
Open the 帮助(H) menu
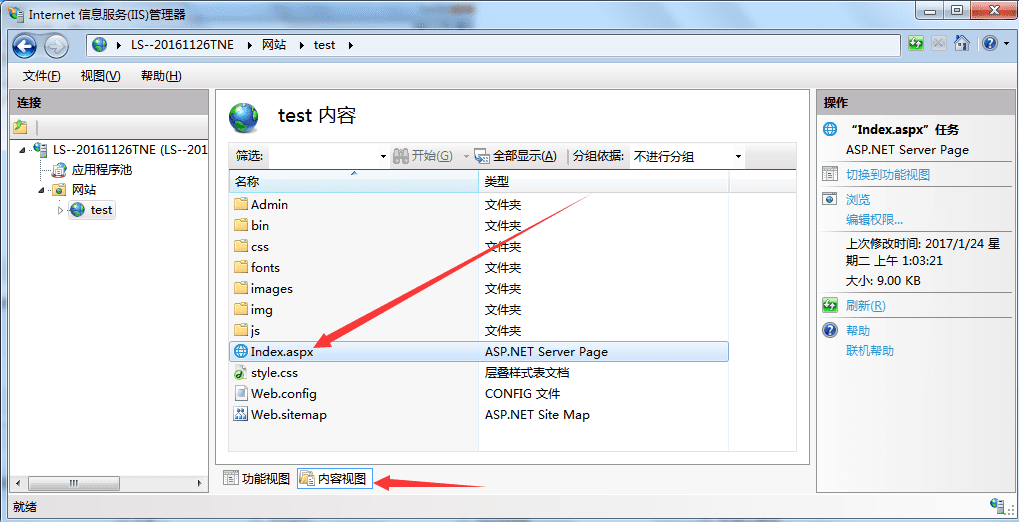click(161, 76)
